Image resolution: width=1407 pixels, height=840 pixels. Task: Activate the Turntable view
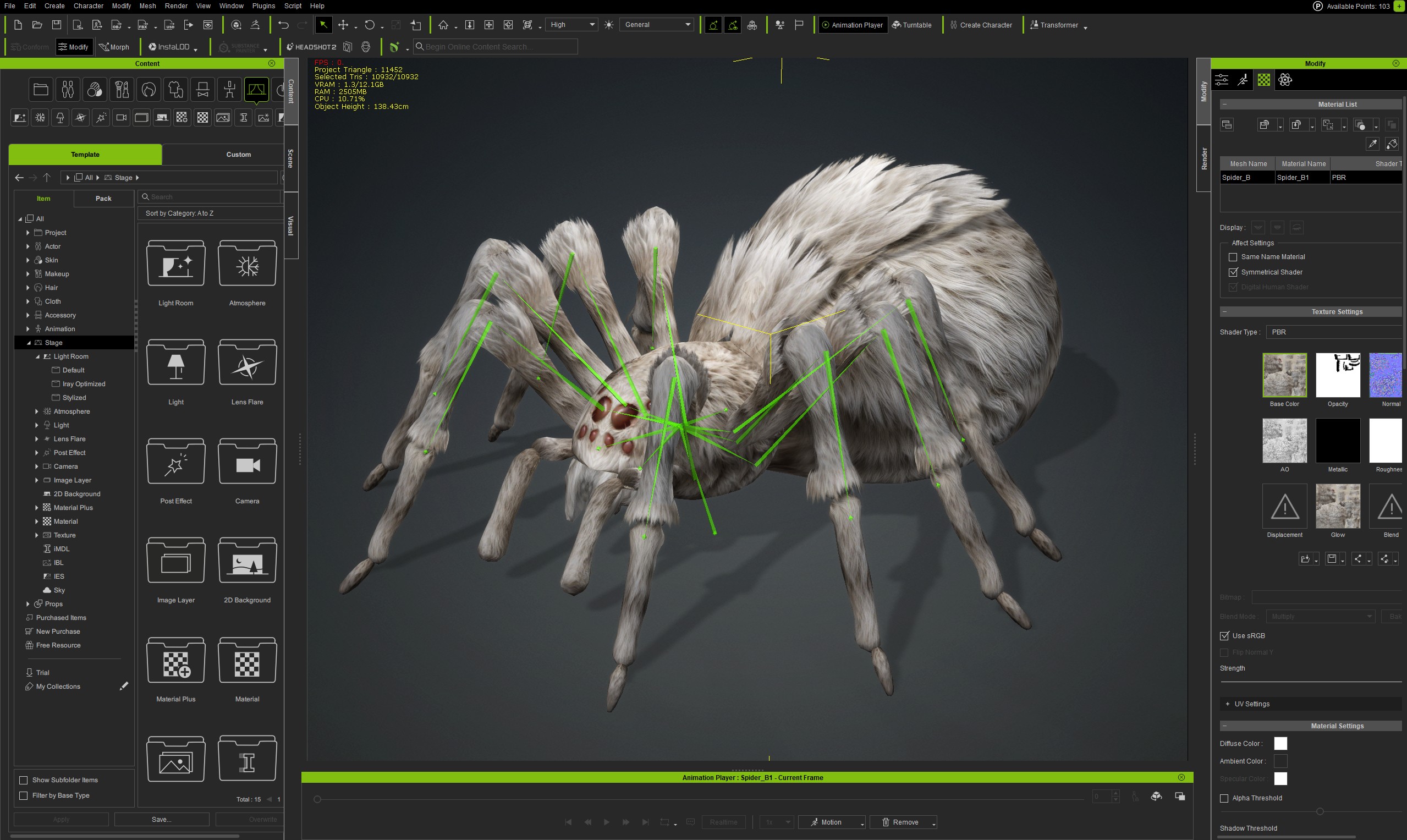pyautogui.click(x=913, y=25)
